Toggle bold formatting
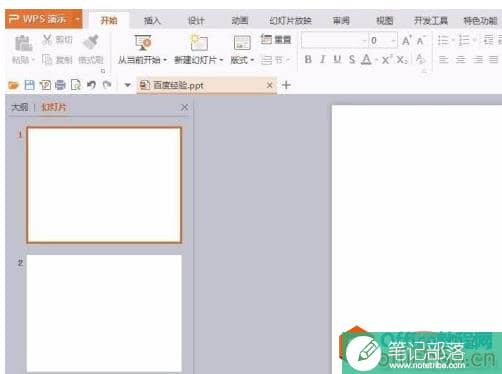The width and height of the screenshot is (502, 374). (308, 60)
